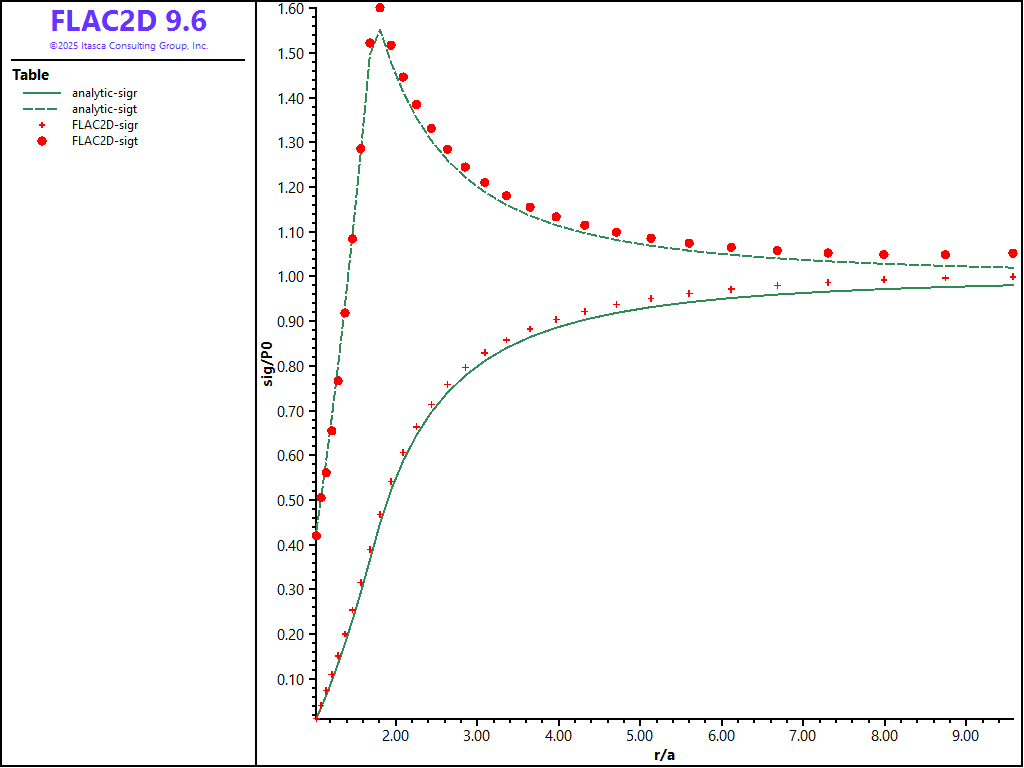Click the rightmost red plus data point
The image size is (1024, 768).
click(1012, 277)
